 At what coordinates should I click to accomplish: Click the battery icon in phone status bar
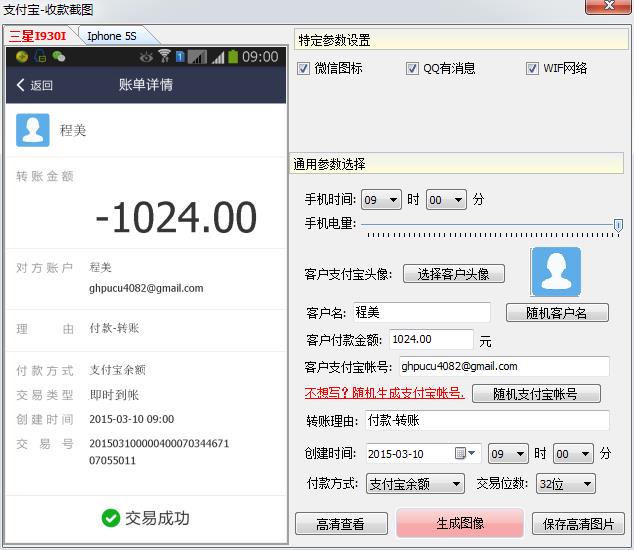(232, 57)
